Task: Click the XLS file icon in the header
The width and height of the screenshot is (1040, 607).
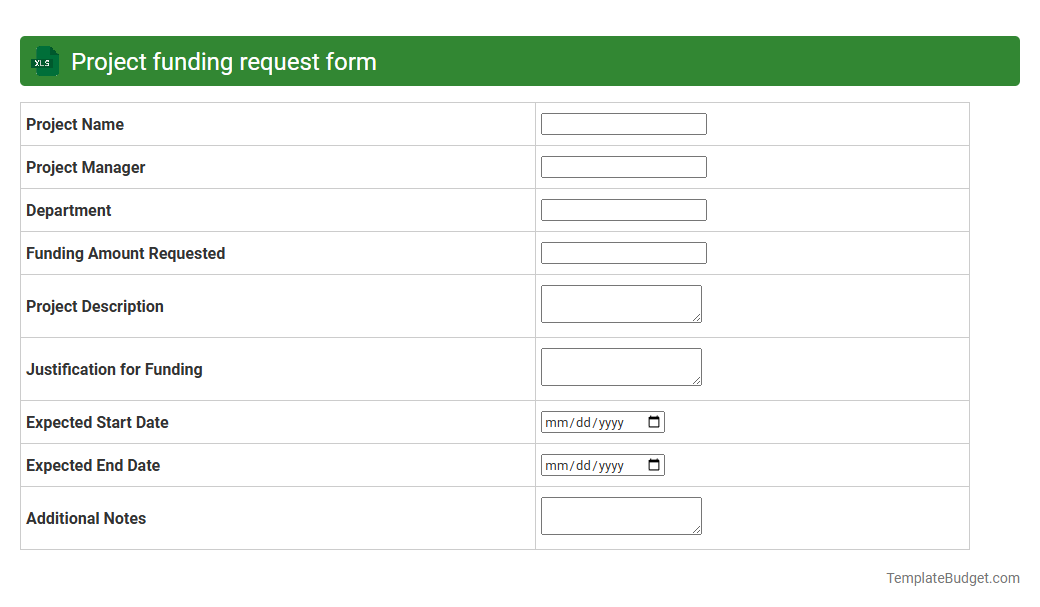Action: coord(44,61)
